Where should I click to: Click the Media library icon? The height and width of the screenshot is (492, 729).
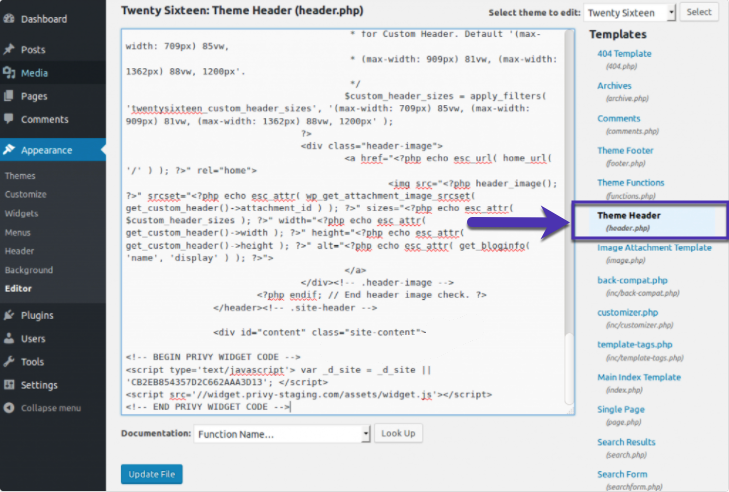click(9, 73)
